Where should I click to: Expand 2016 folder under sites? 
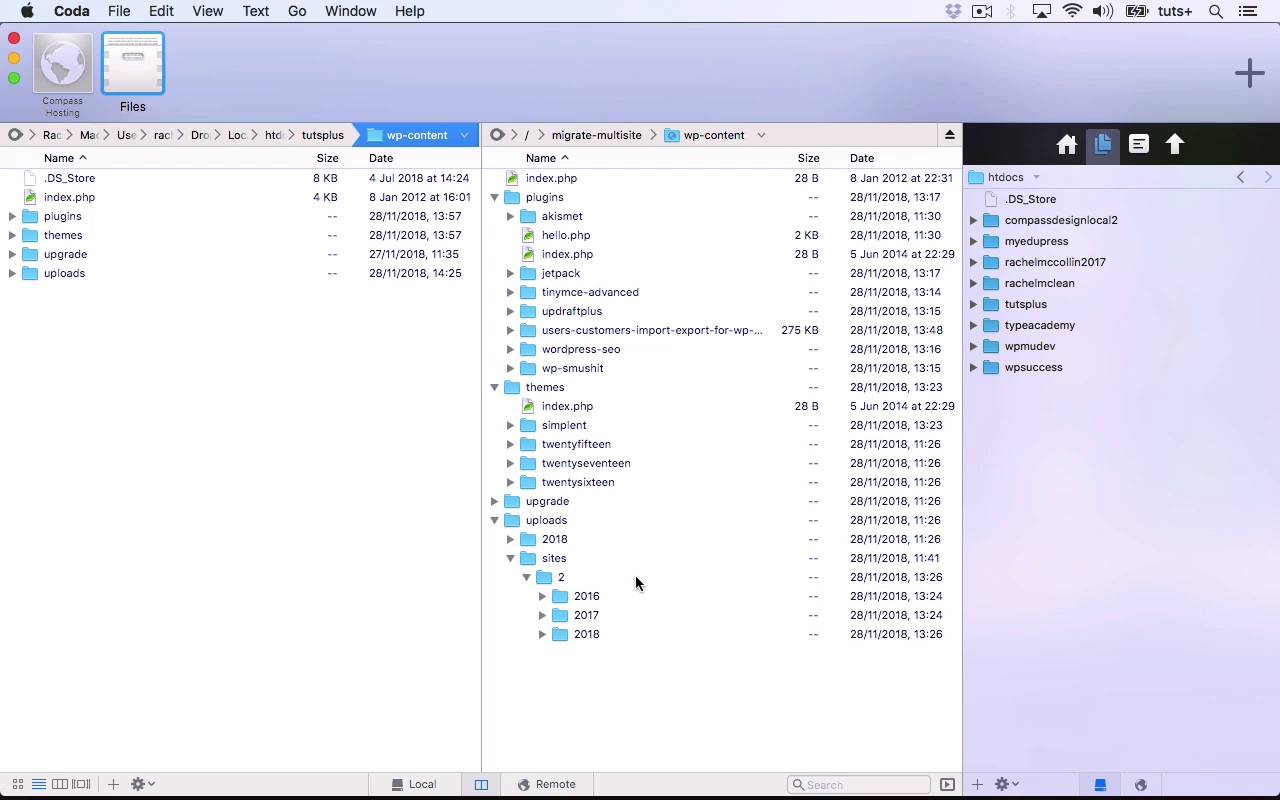[x=542, y=596]
